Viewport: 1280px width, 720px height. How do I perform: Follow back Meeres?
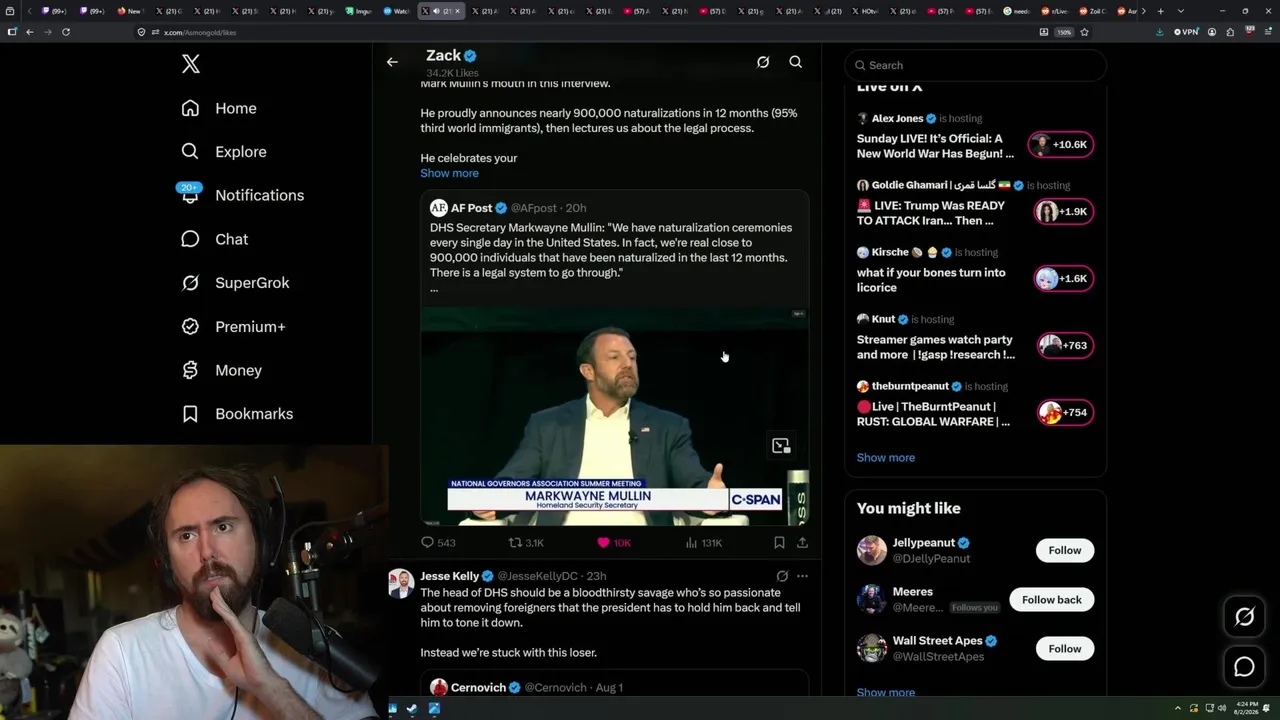click(1052, 600)
